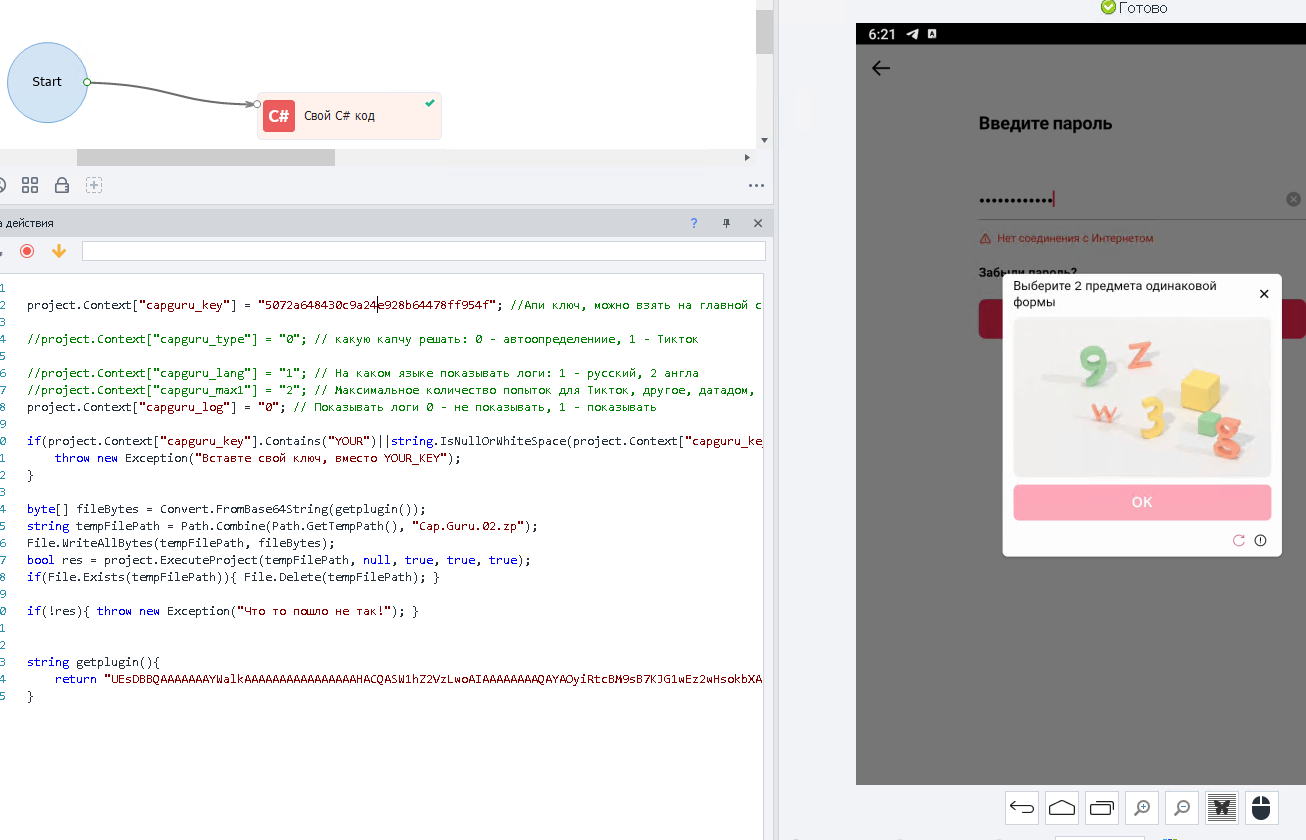The width and height of the screenshot is (1306, 840).
Task: Clear the password field with X icon
Action: coord(1293,199)
